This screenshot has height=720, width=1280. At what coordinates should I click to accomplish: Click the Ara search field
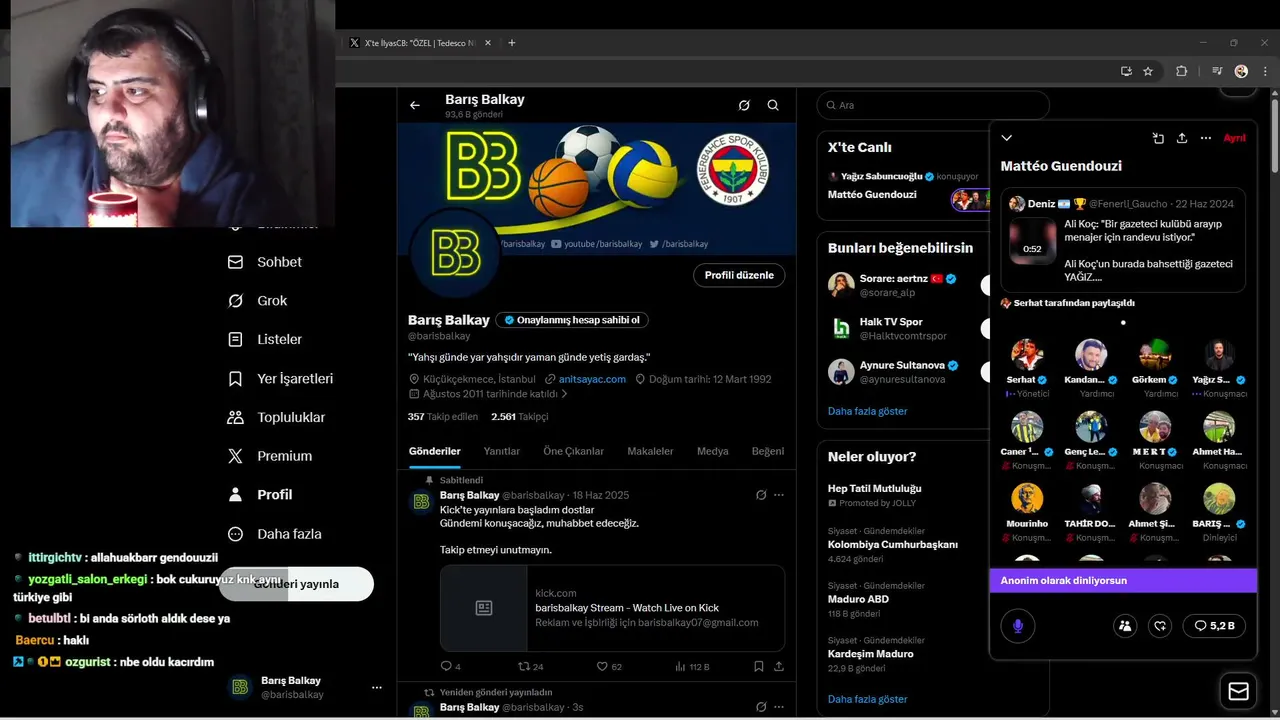click(933, 105)
